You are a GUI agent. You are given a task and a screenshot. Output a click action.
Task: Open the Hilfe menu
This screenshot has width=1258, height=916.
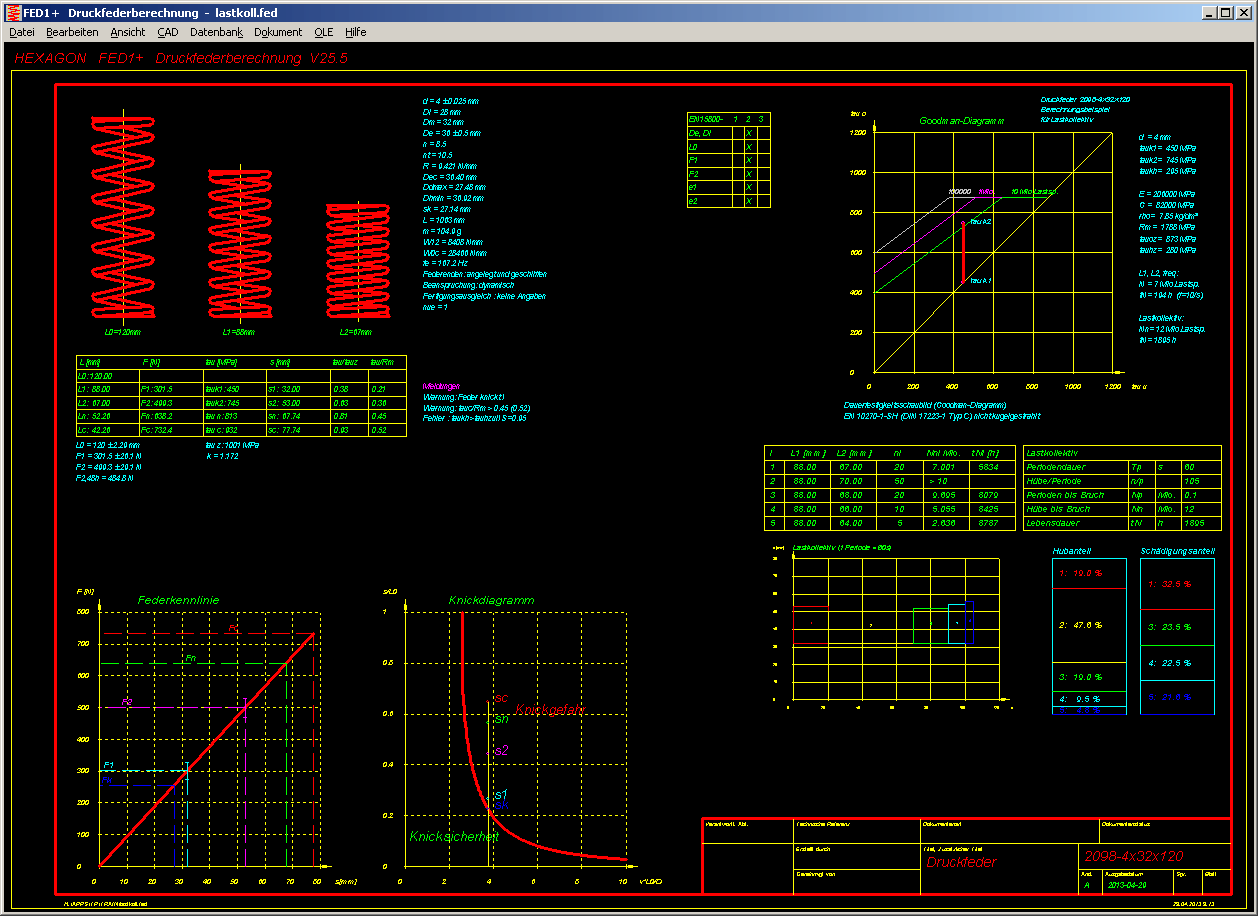click(x=356, y=32)
